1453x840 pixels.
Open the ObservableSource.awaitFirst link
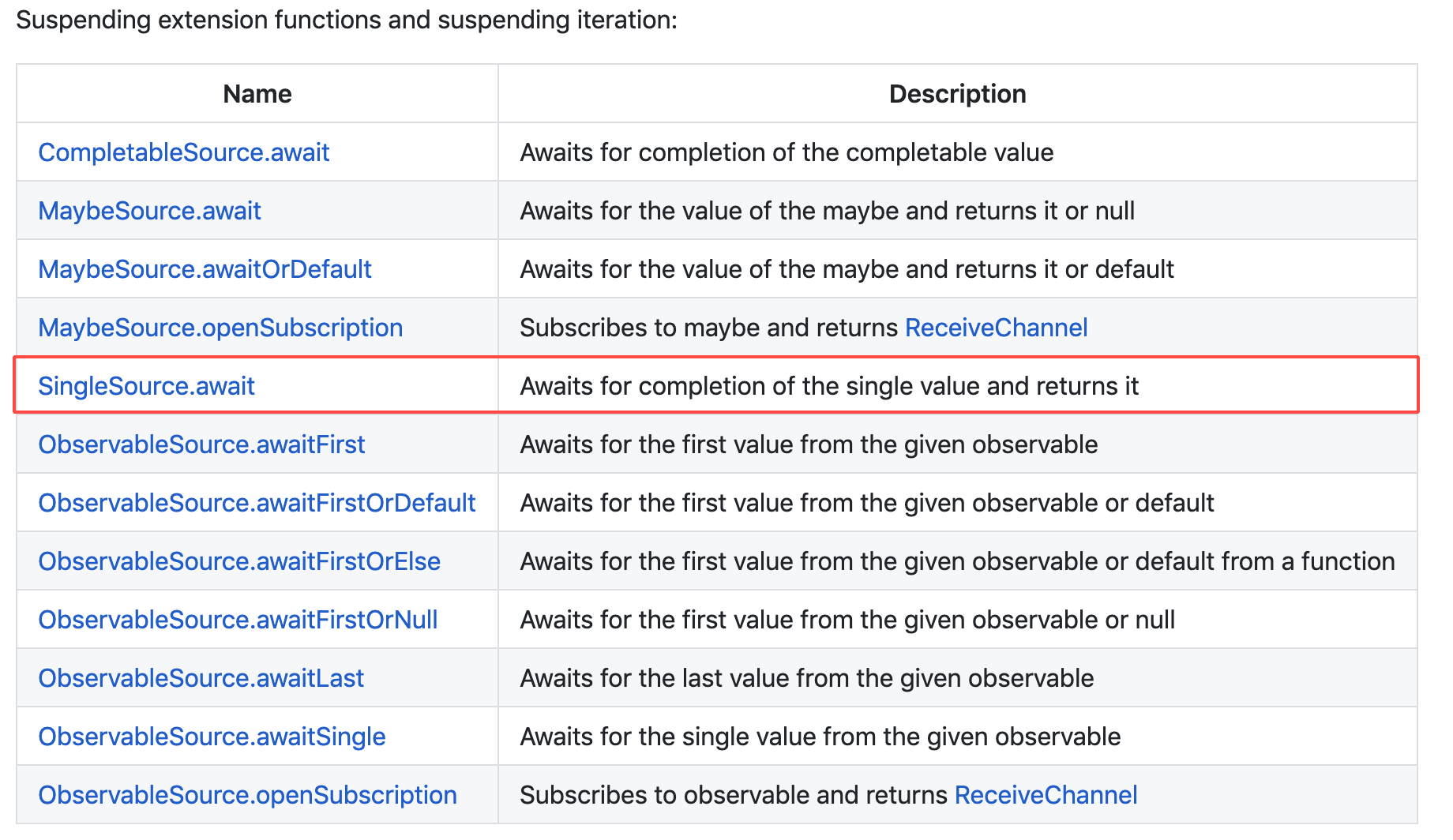tap(201, 444)
